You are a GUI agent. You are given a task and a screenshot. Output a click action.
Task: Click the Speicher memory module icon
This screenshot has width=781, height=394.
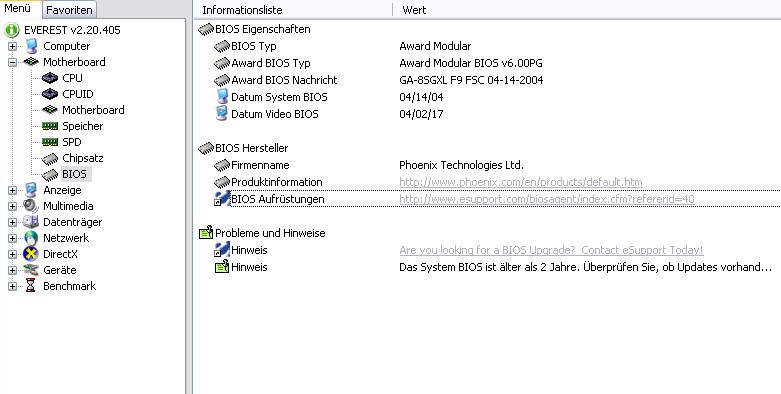(x=50, y=126)
